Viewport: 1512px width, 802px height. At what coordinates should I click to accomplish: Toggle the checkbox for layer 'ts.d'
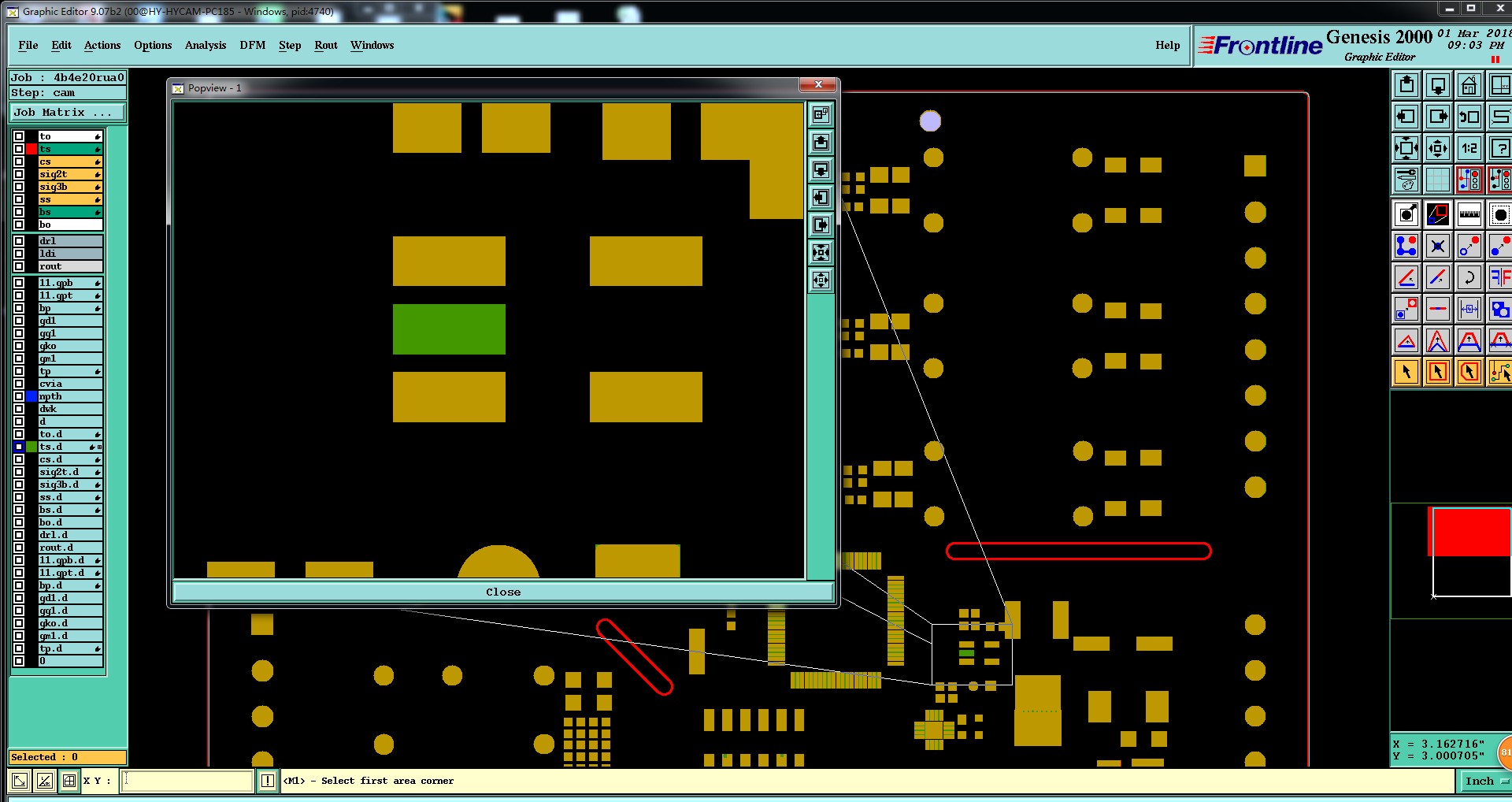pos(19,447)
